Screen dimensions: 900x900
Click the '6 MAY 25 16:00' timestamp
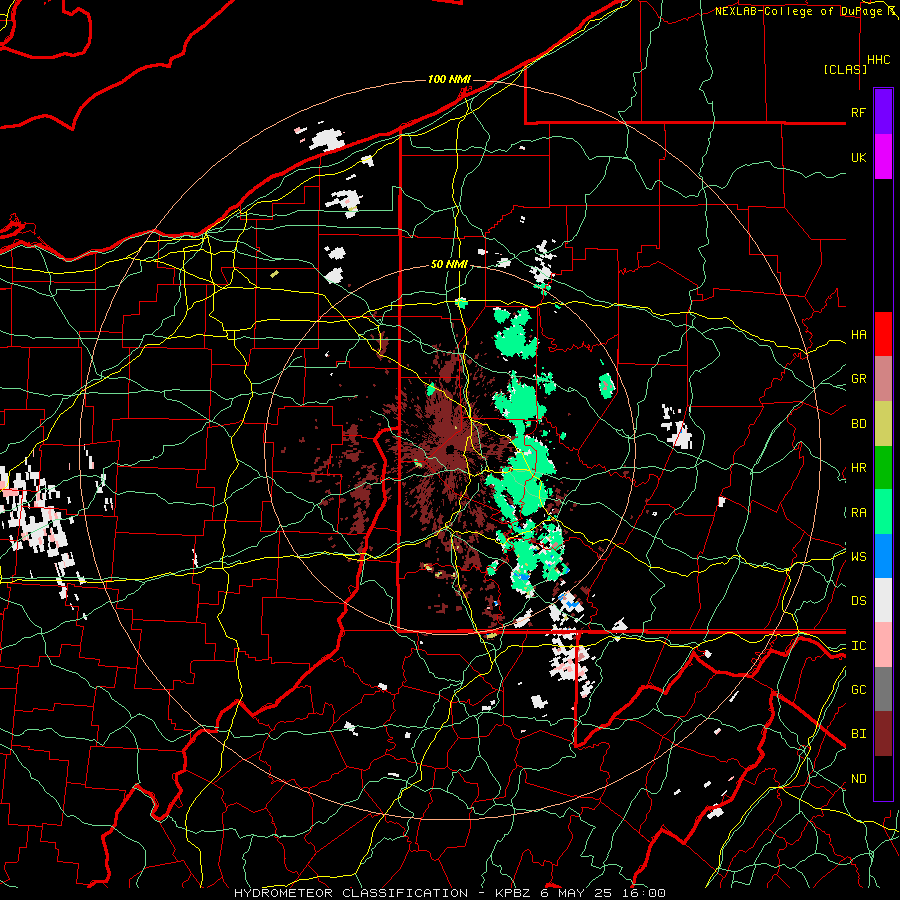(603, 893)
